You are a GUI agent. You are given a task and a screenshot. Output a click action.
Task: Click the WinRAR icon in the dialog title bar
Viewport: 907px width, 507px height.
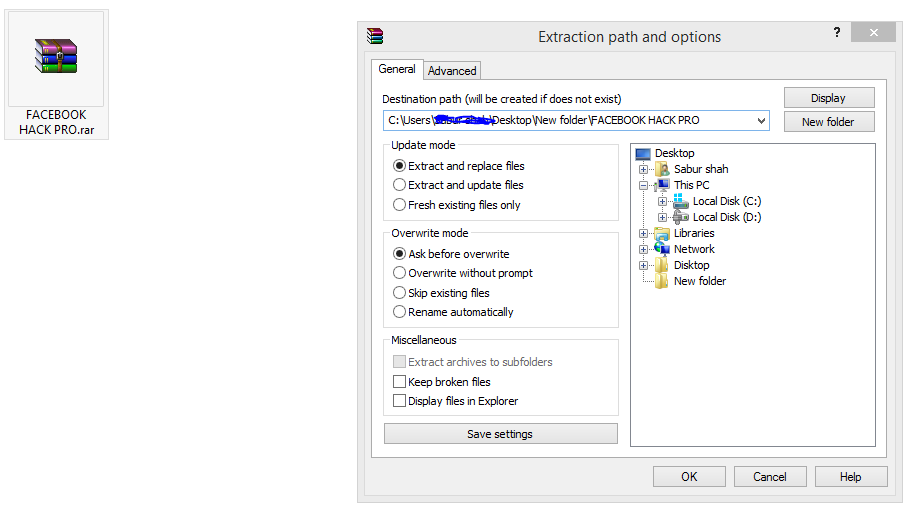375,36
